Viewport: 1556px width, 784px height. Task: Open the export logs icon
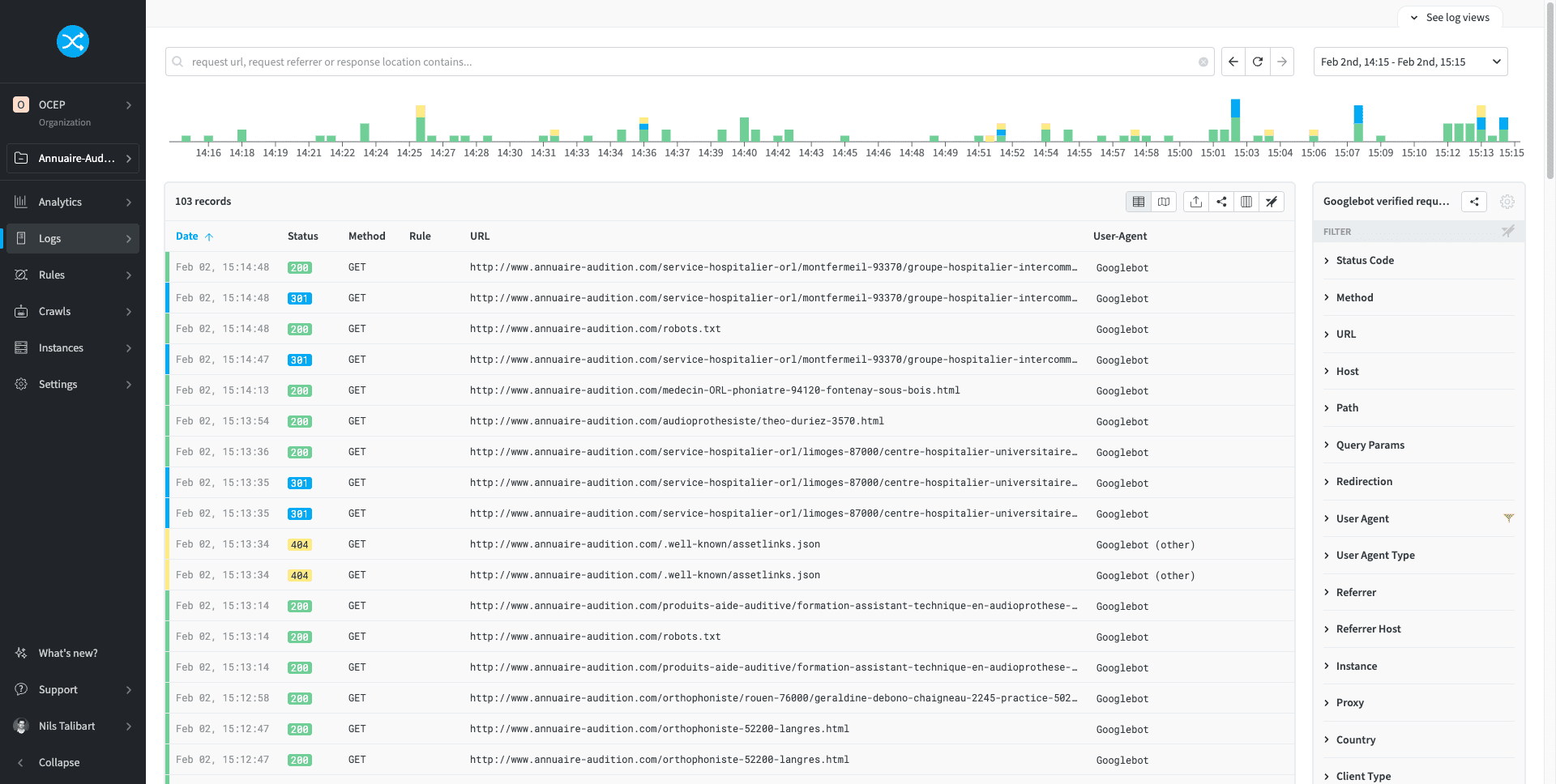[1196, 202]
